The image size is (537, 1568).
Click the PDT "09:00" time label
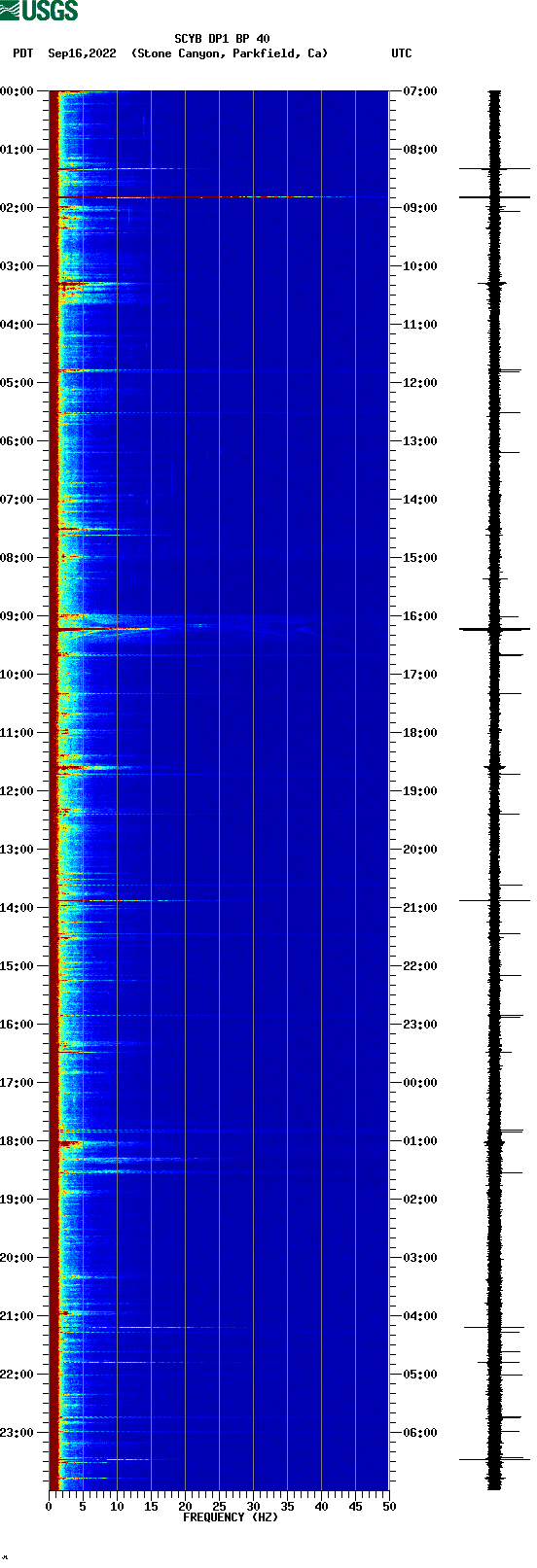click(18, 616)
